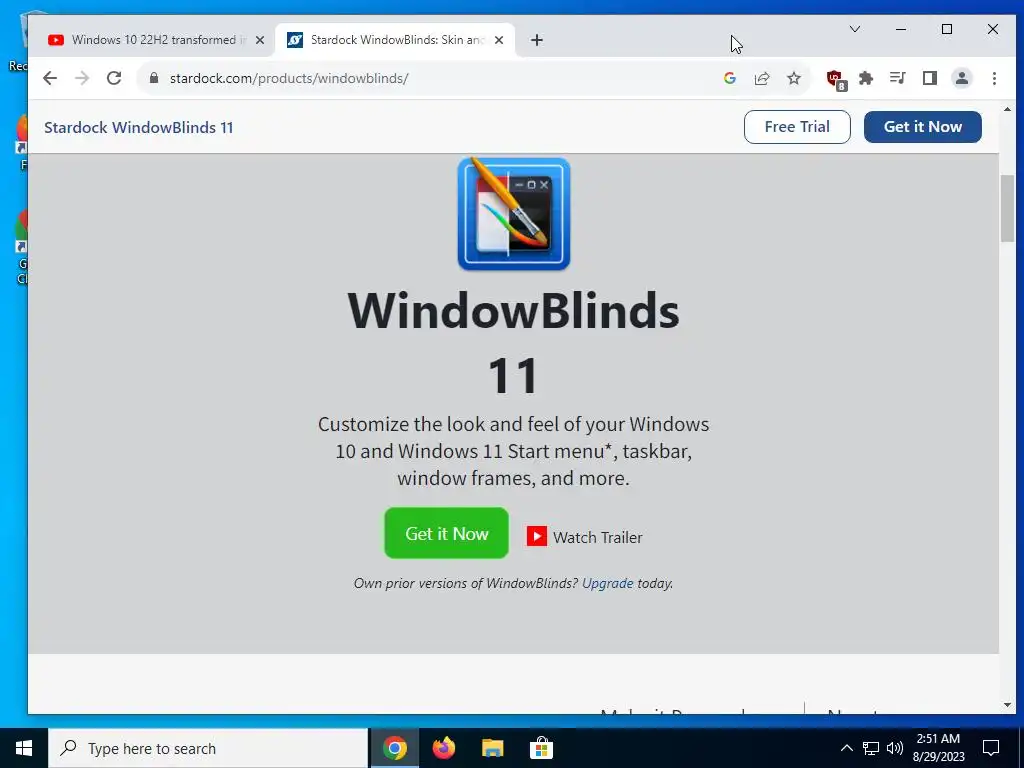Click the scrollbar up arrow
The width and height of the screenshot is (1024, 768).
click(x=1007, y=109)
